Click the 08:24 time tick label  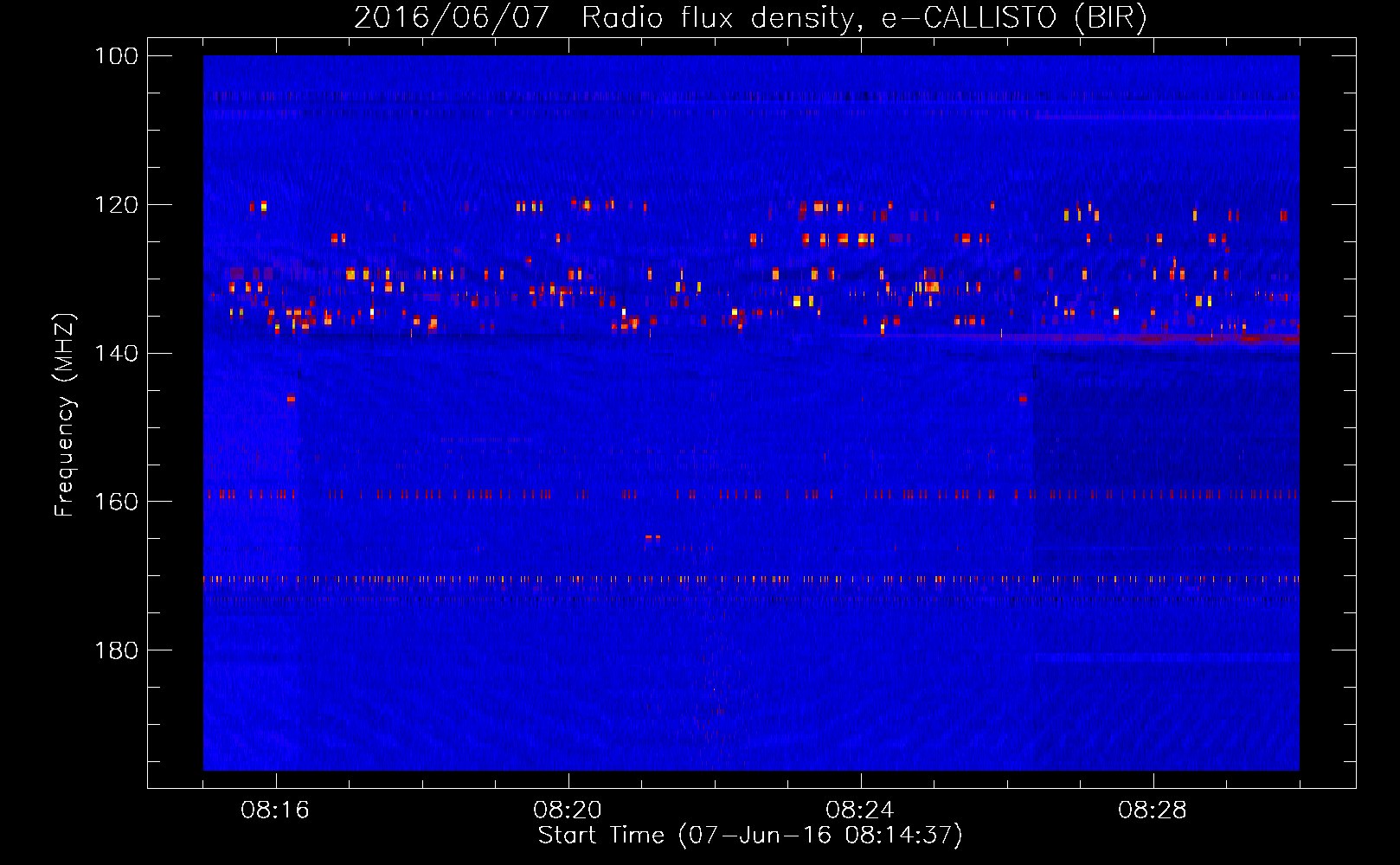click(x=860, y=811)
